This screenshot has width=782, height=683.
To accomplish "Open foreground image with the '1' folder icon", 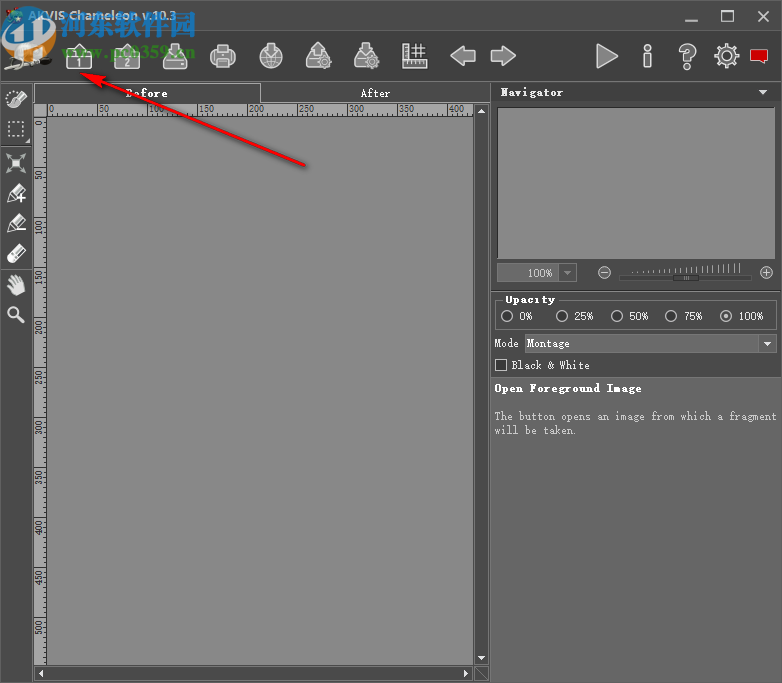I will click(x=79, y=56).
